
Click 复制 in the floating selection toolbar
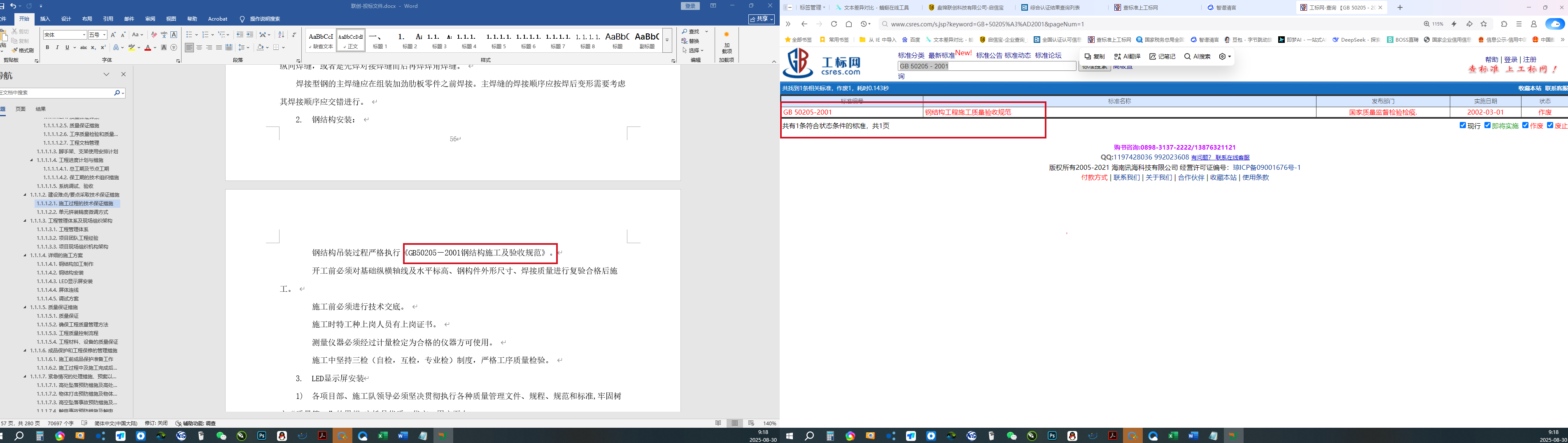click(x=1095, y=57)
